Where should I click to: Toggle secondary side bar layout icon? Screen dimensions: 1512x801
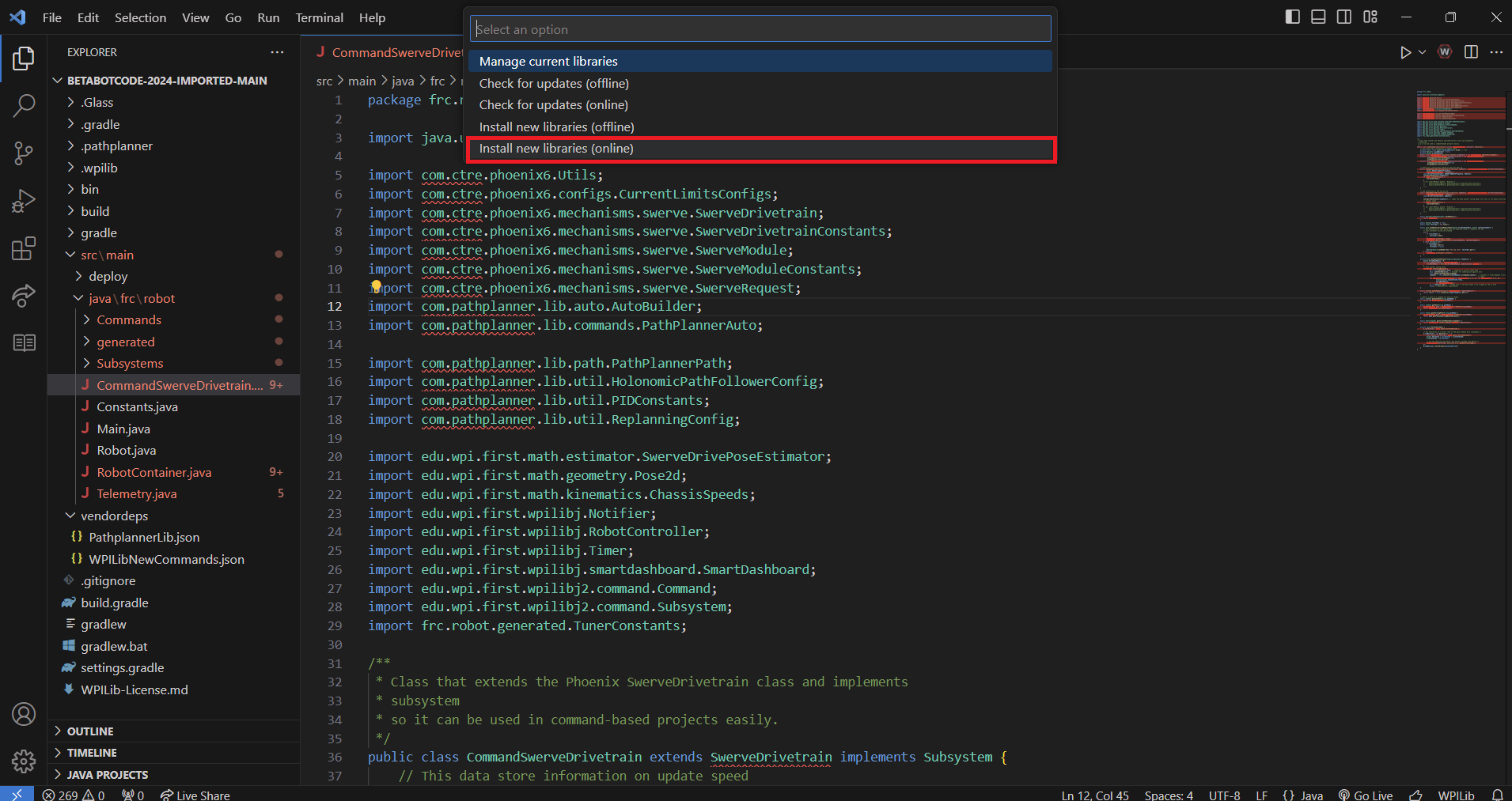1344,17
